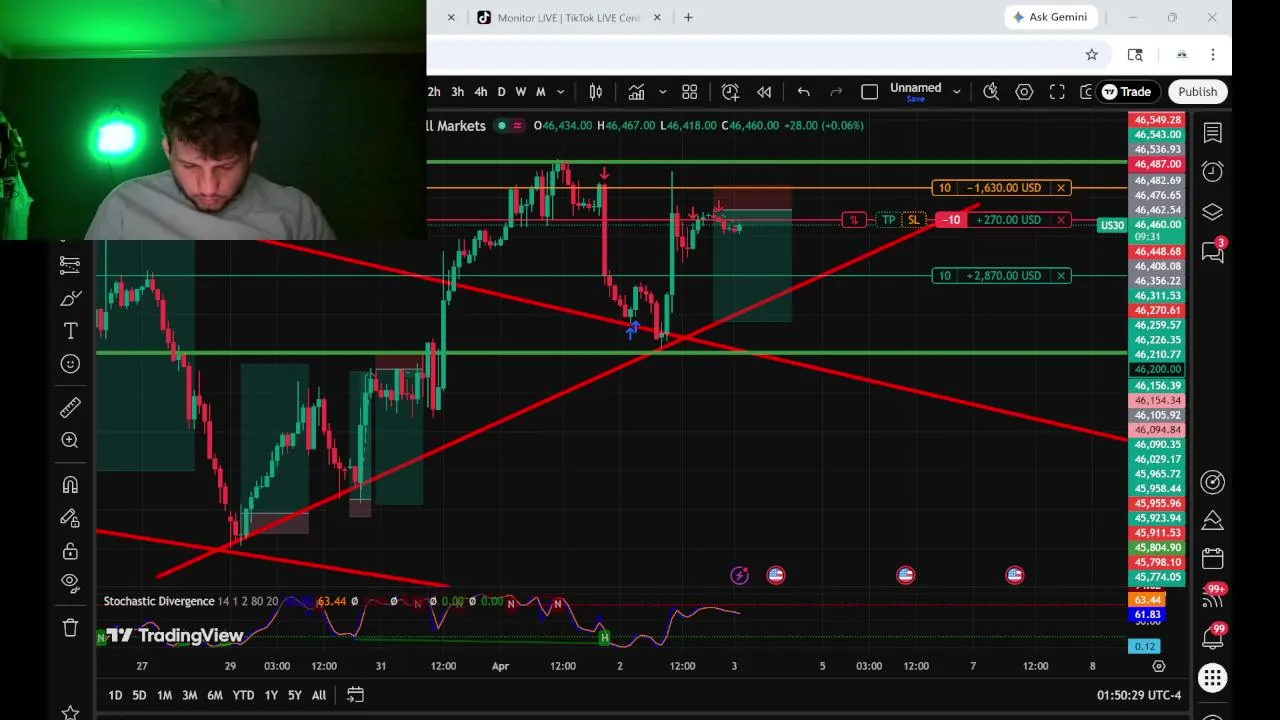Enter fullscreen chart mode
The image size is (1280, 720).
coord(1057,92)
